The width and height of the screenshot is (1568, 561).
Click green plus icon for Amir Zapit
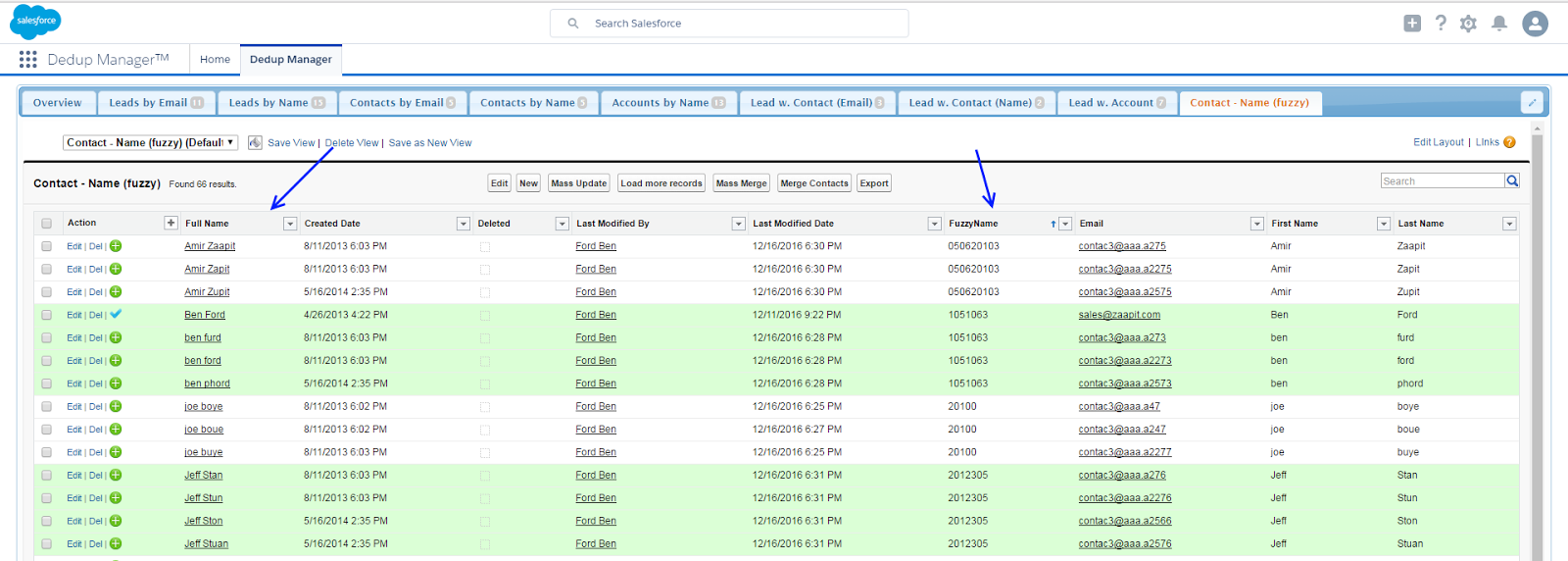coord(116,269)
